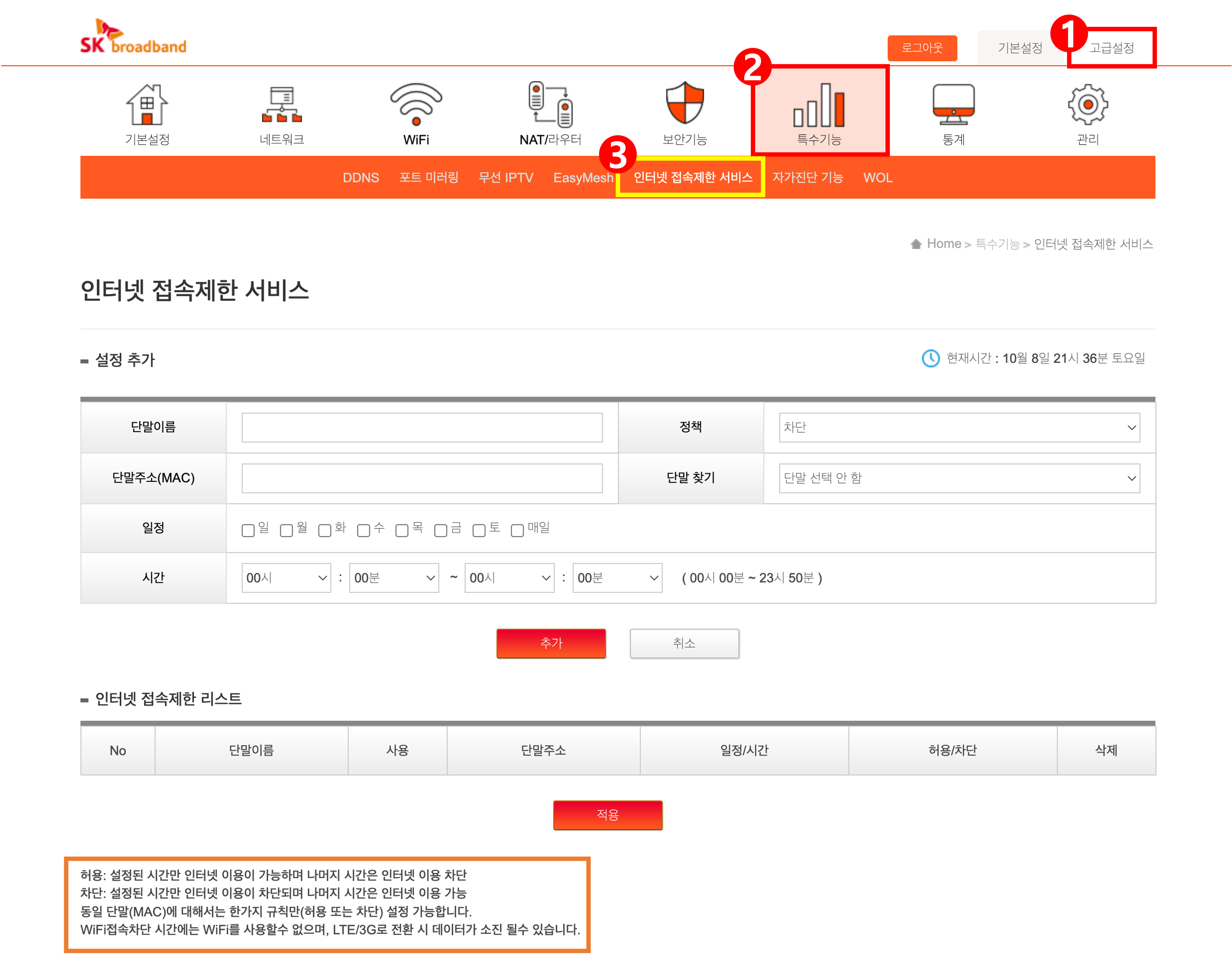Expand the start hour 00시 dropdown
1232x975 pixels.
pos(286,578)
